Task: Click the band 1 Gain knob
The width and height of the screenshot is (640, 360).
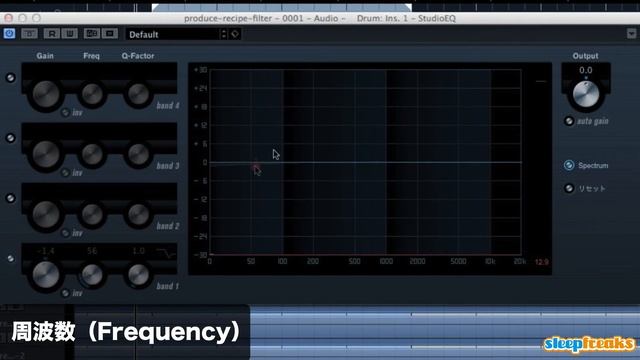Action: (45, 274)
